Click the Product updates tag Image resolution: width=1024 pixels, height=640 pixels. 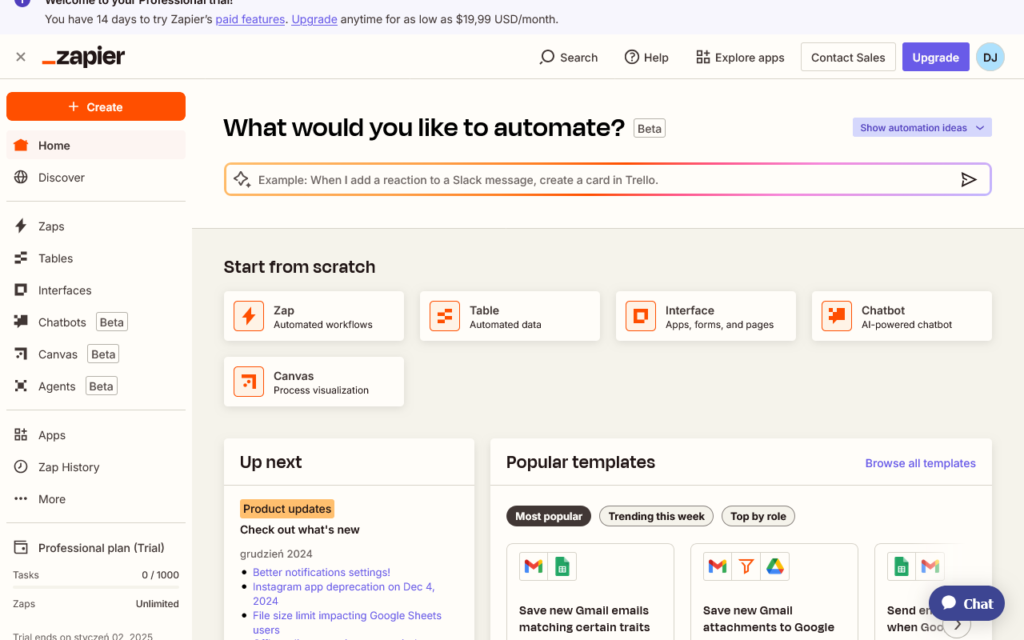tap(287, 509)
